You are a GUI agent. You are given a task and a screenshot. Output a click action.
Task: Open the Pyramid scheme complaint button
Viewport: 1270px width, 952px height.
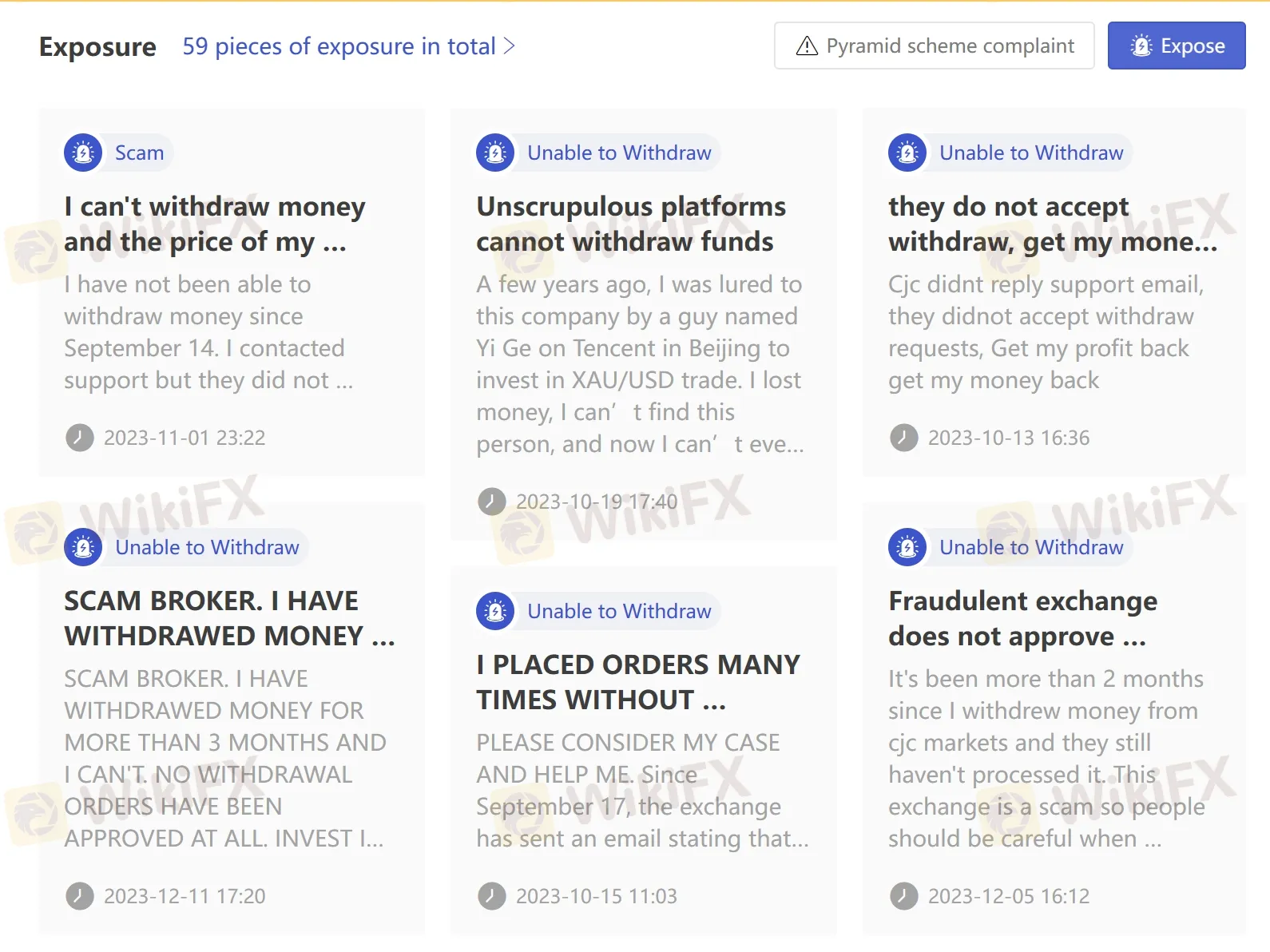[935, 46]
